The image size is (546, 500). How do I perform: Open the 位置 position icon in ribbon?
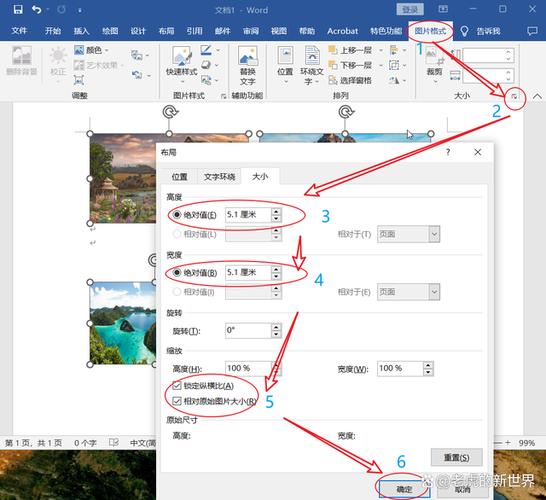285,65
